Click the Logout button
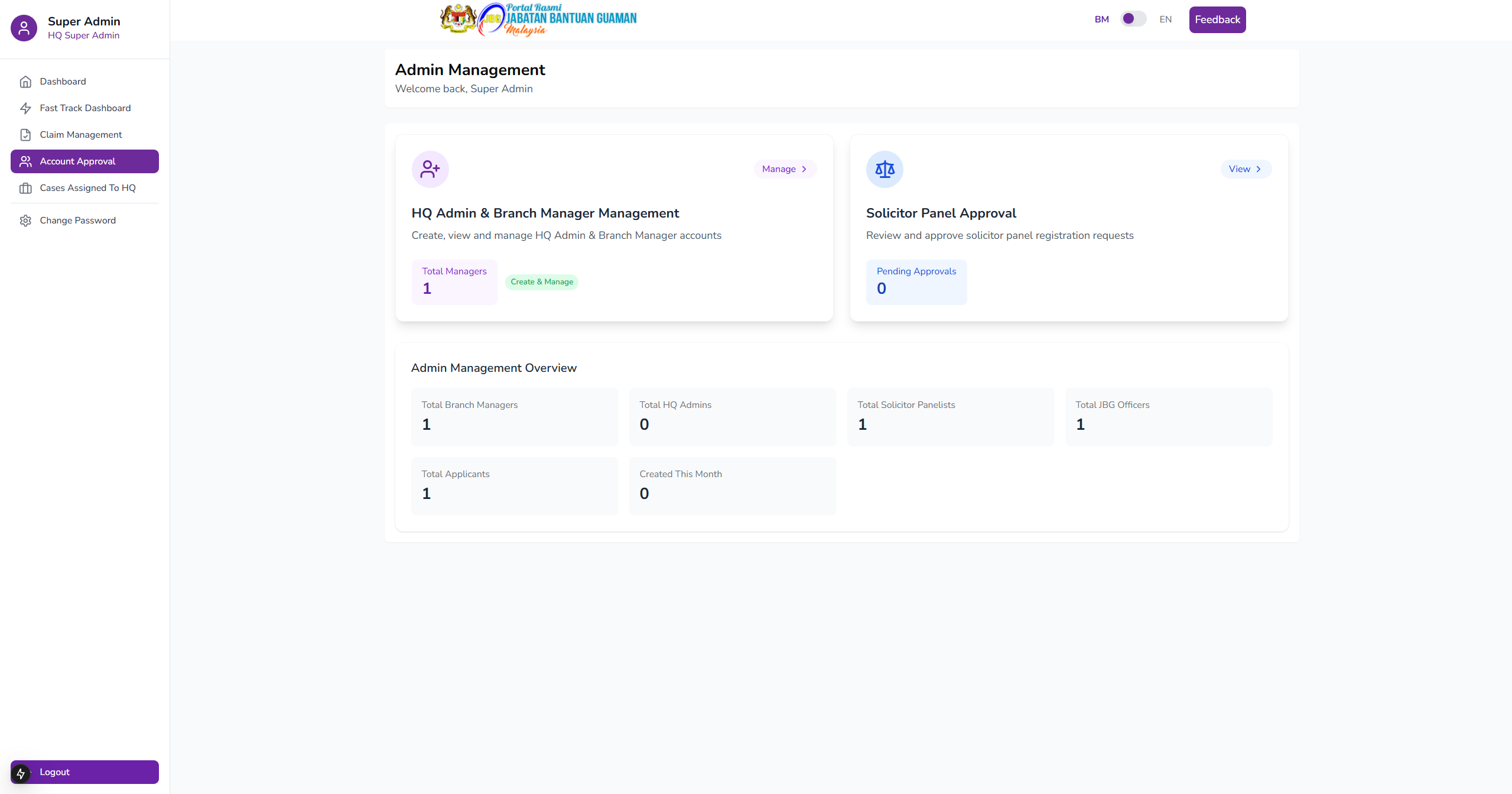The image size is (1512, 794). [84, 772]
